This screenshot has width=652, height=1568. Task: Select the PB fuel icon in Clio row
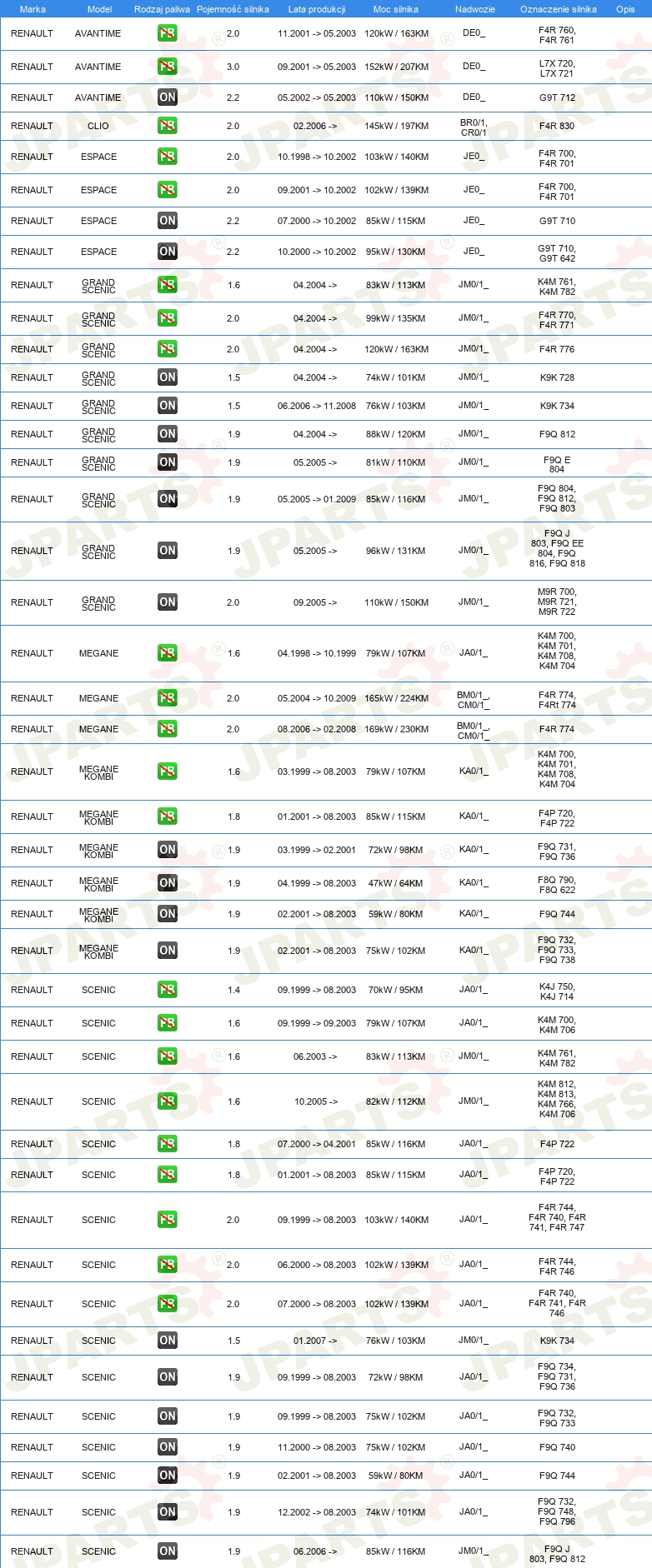click(168, 126)
